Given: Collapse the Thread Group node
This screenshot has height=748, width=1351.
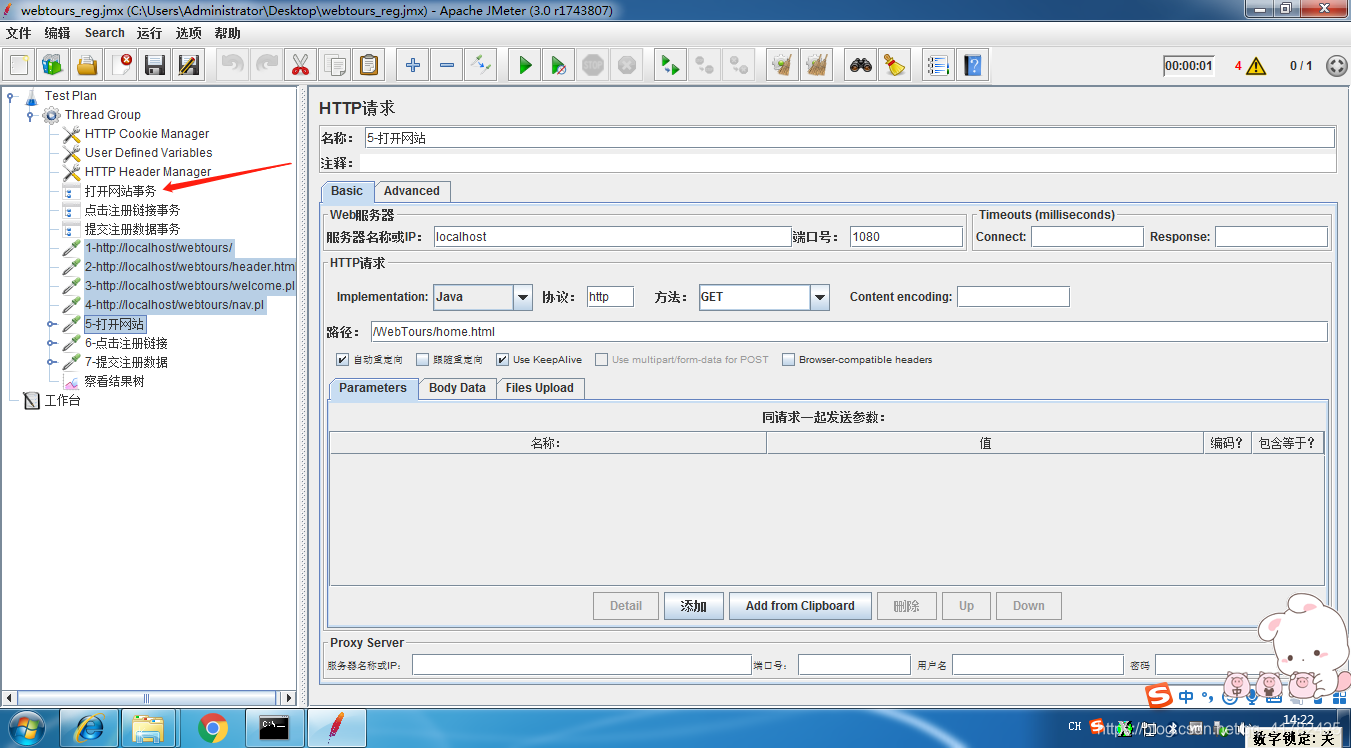Looking at the screenshot, I should pos(30,115).
